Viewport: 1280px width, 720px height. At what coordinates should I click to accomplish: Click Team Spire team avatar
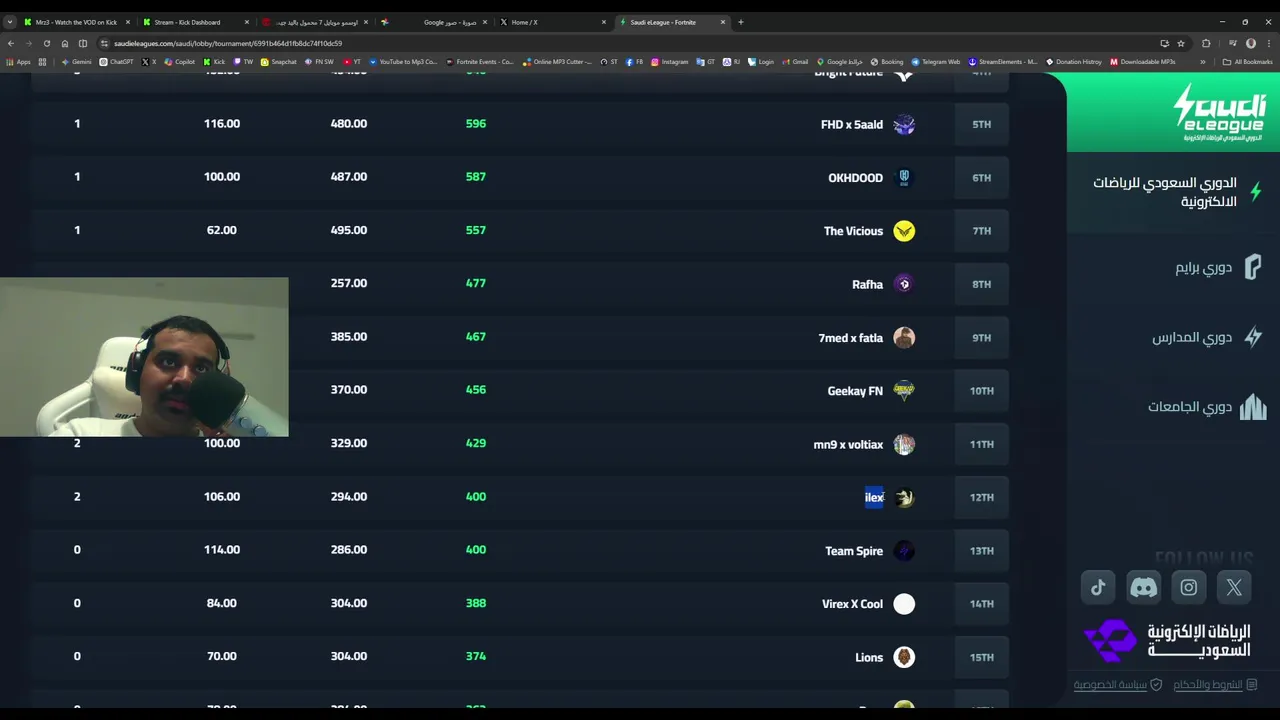pyautogui.click(x=904, y=551)
